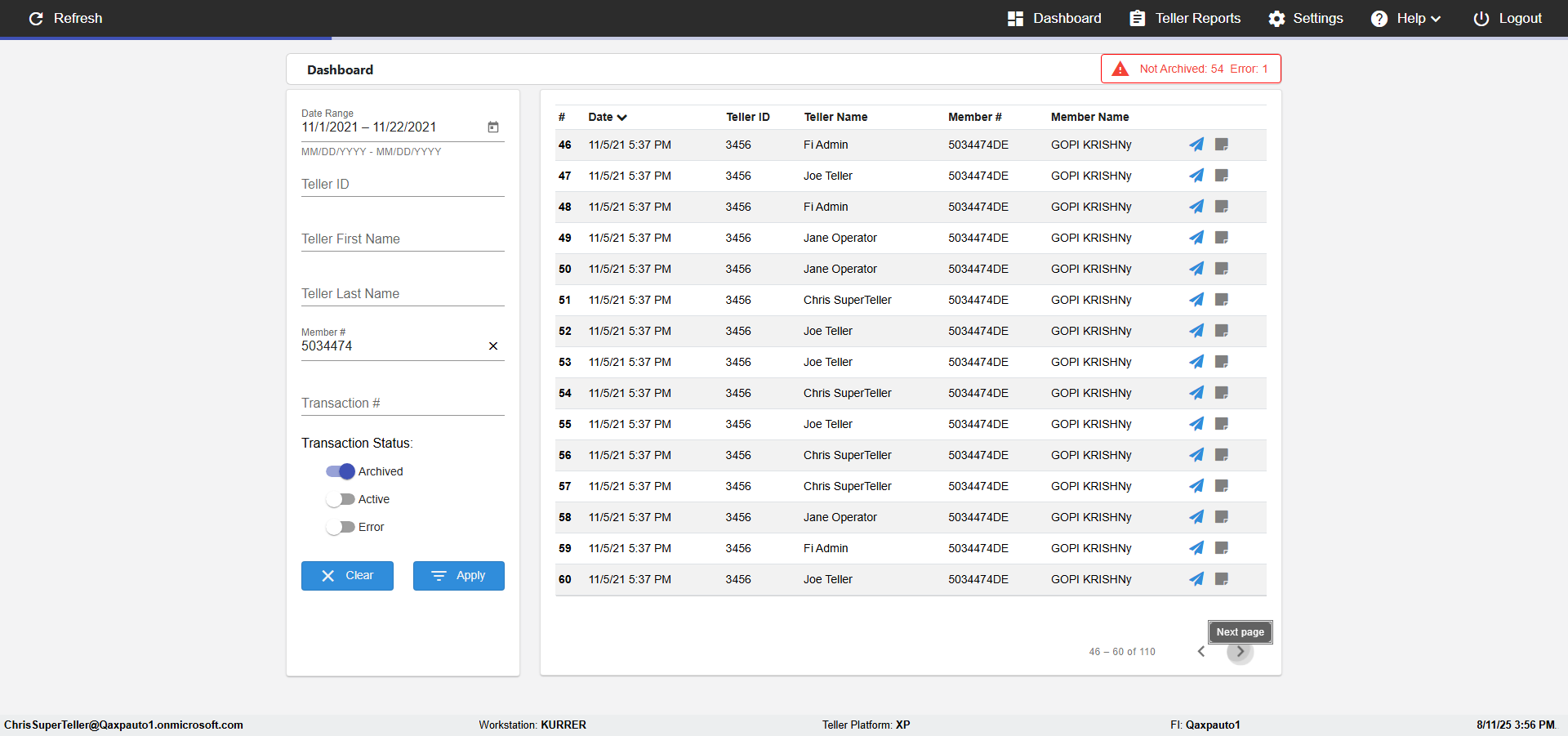Click the send icon in row 49
Image resolution: width=1568 pixels, height=736 pixels.
[x=1196, y=238]
